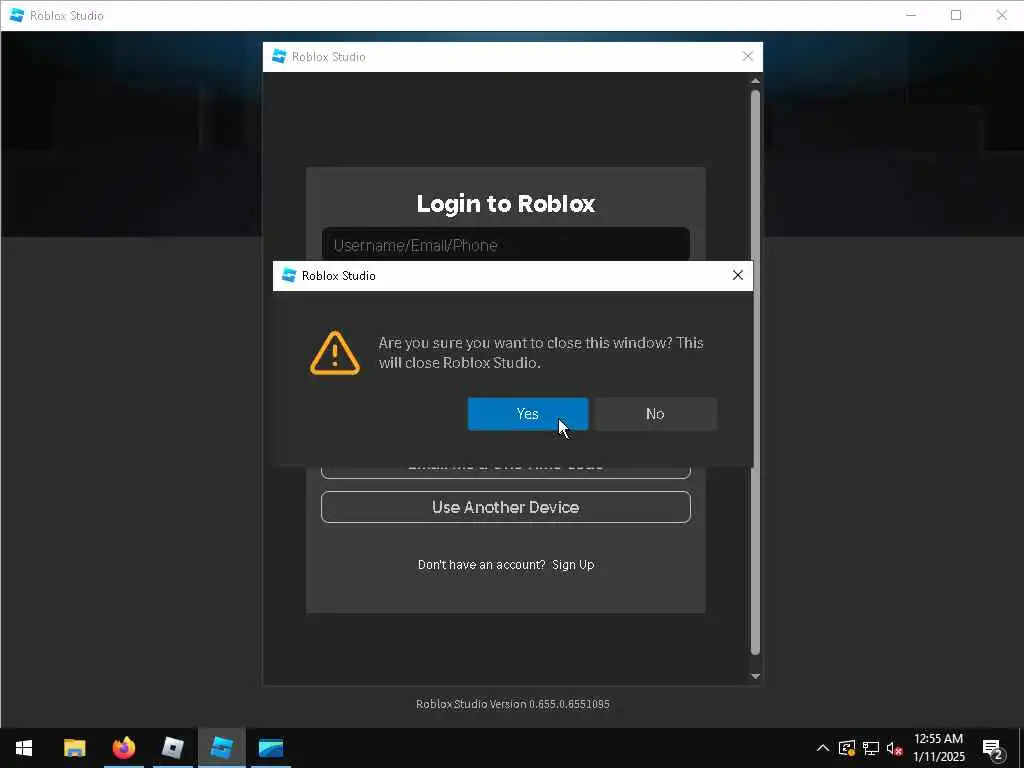Close the Roblox Studio login window

pyautogui.click(x=748, y=57)
